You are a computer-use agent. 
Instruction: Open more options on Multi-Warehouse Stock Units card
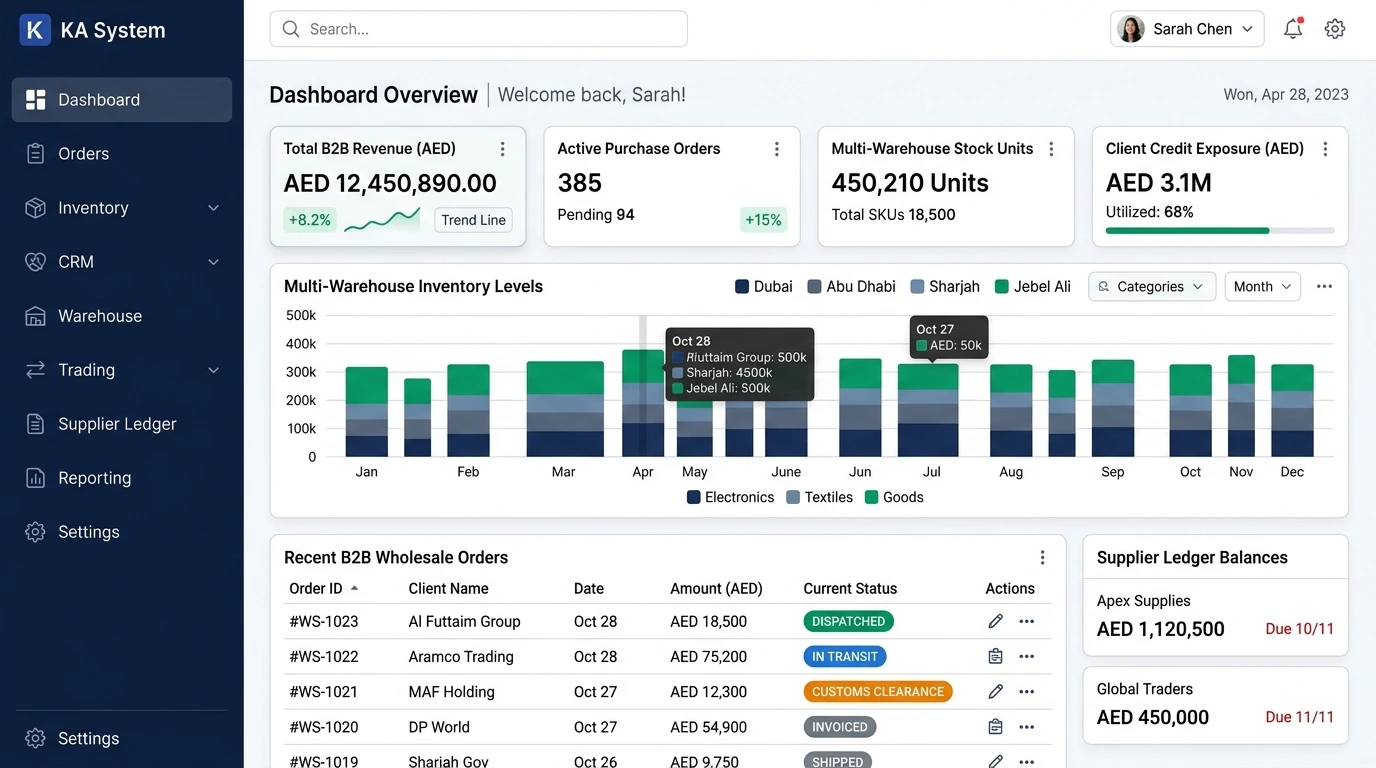tap(1051, 149)
